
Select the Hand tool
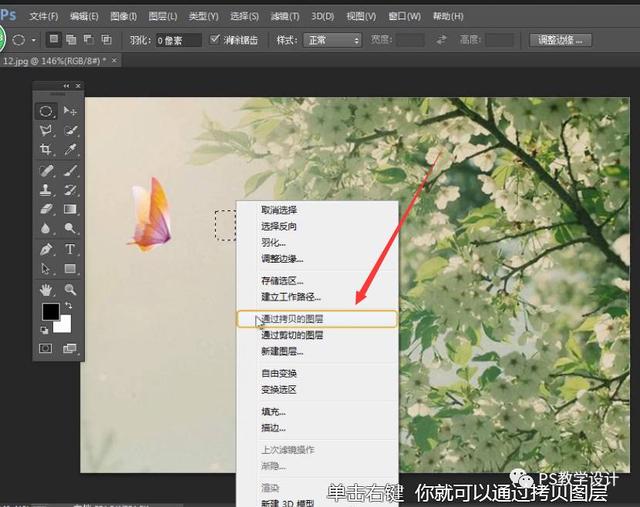(x=46, y=290)
